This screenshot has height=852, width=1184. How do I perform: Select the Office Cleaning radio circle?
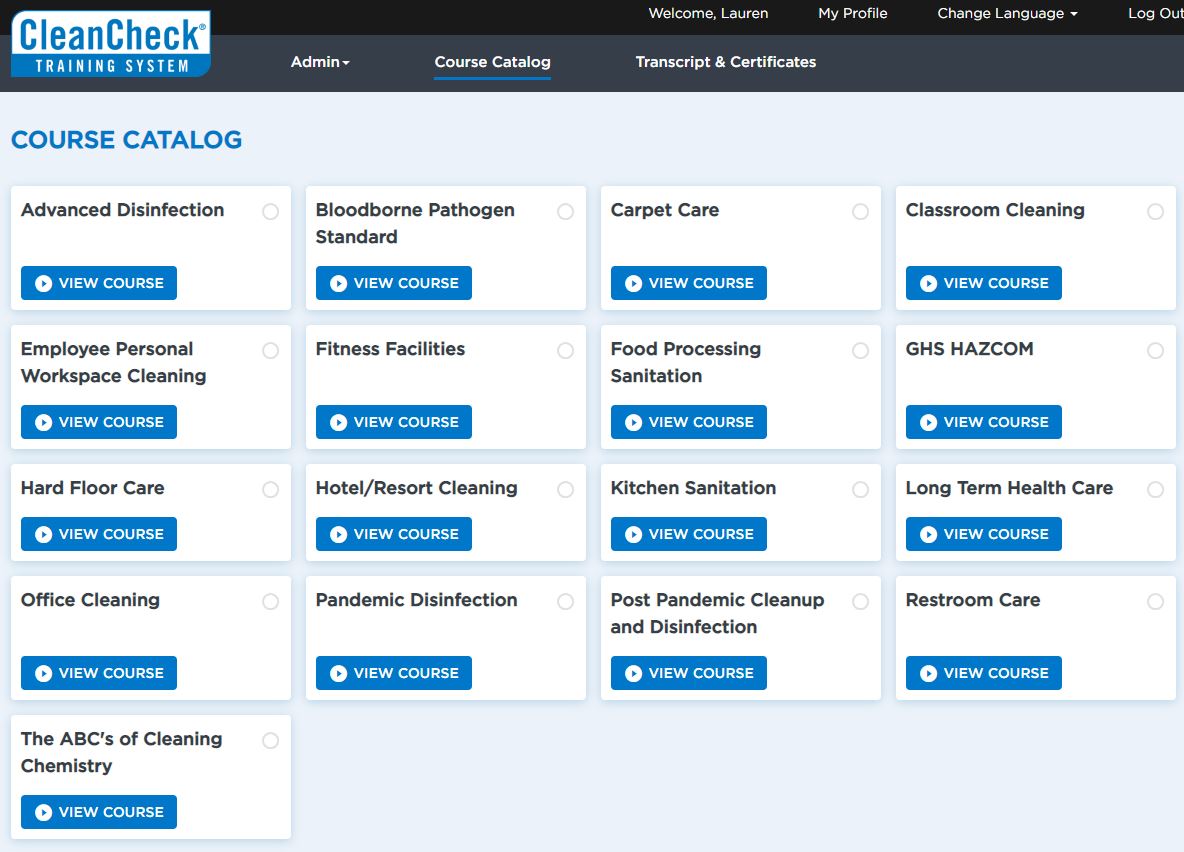(x=270, y=601)
